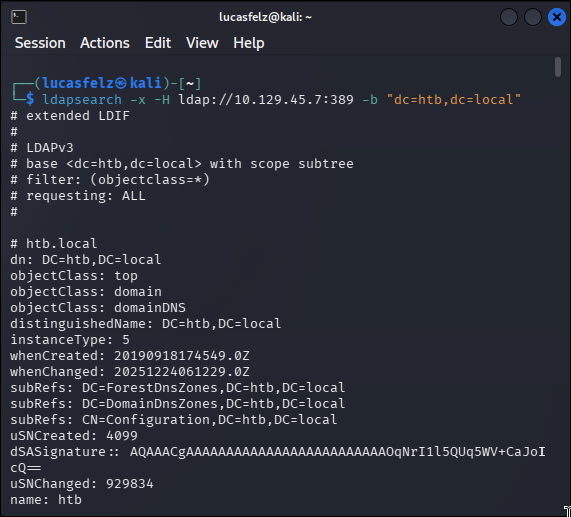Click the whenCreated timestamp line

pos(130,356)
